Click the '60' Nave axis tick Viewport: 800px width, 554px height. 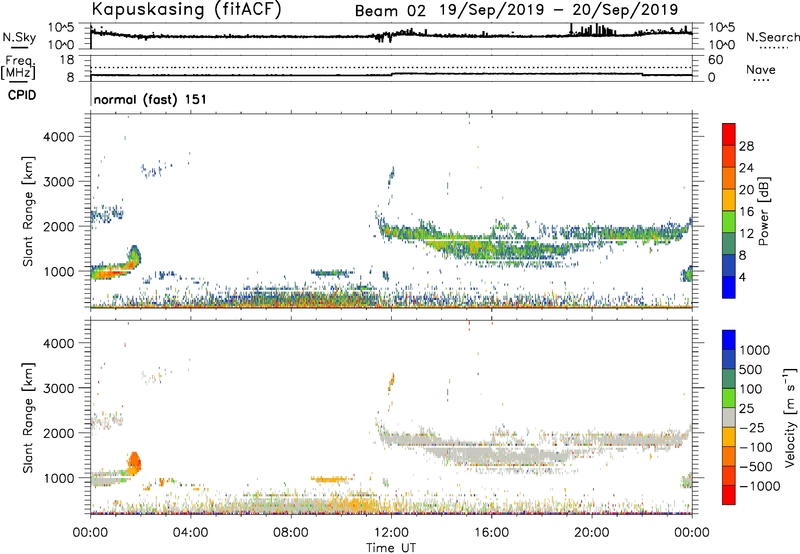pyautogui.click(x=715, y=60)
